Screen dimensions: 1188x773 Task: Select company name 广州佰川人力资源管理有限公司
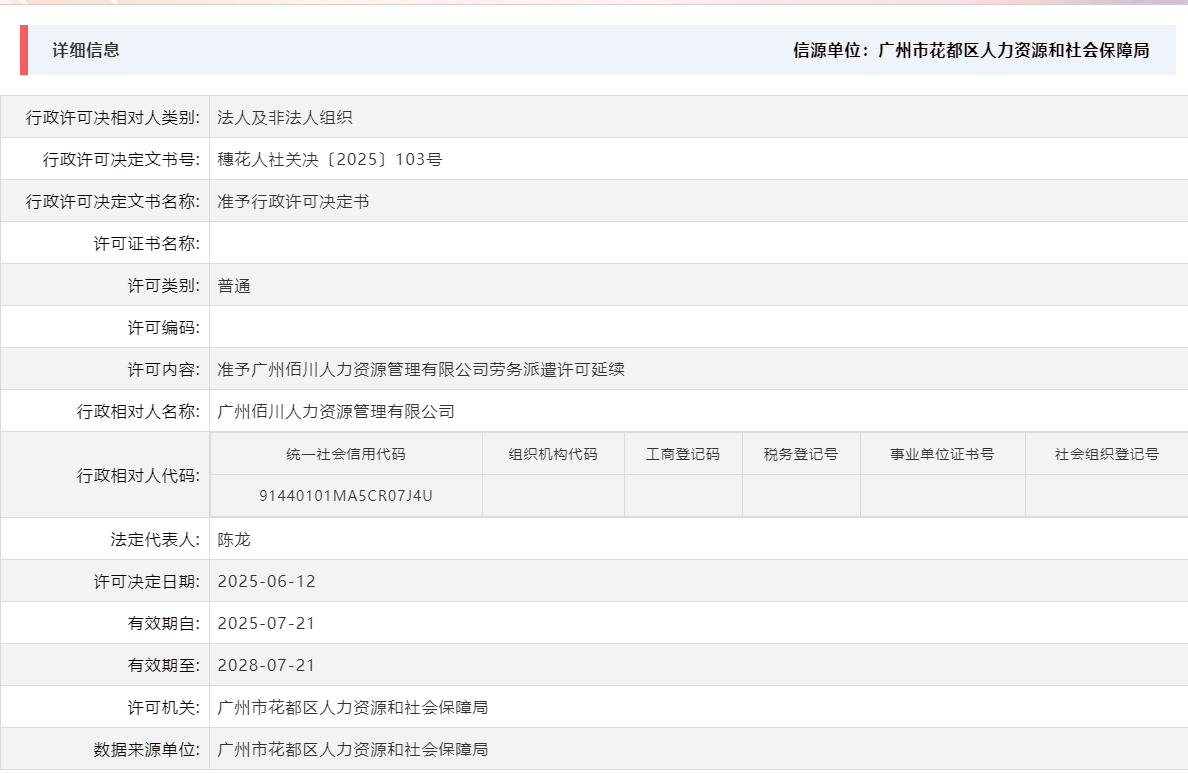(334, 410)
